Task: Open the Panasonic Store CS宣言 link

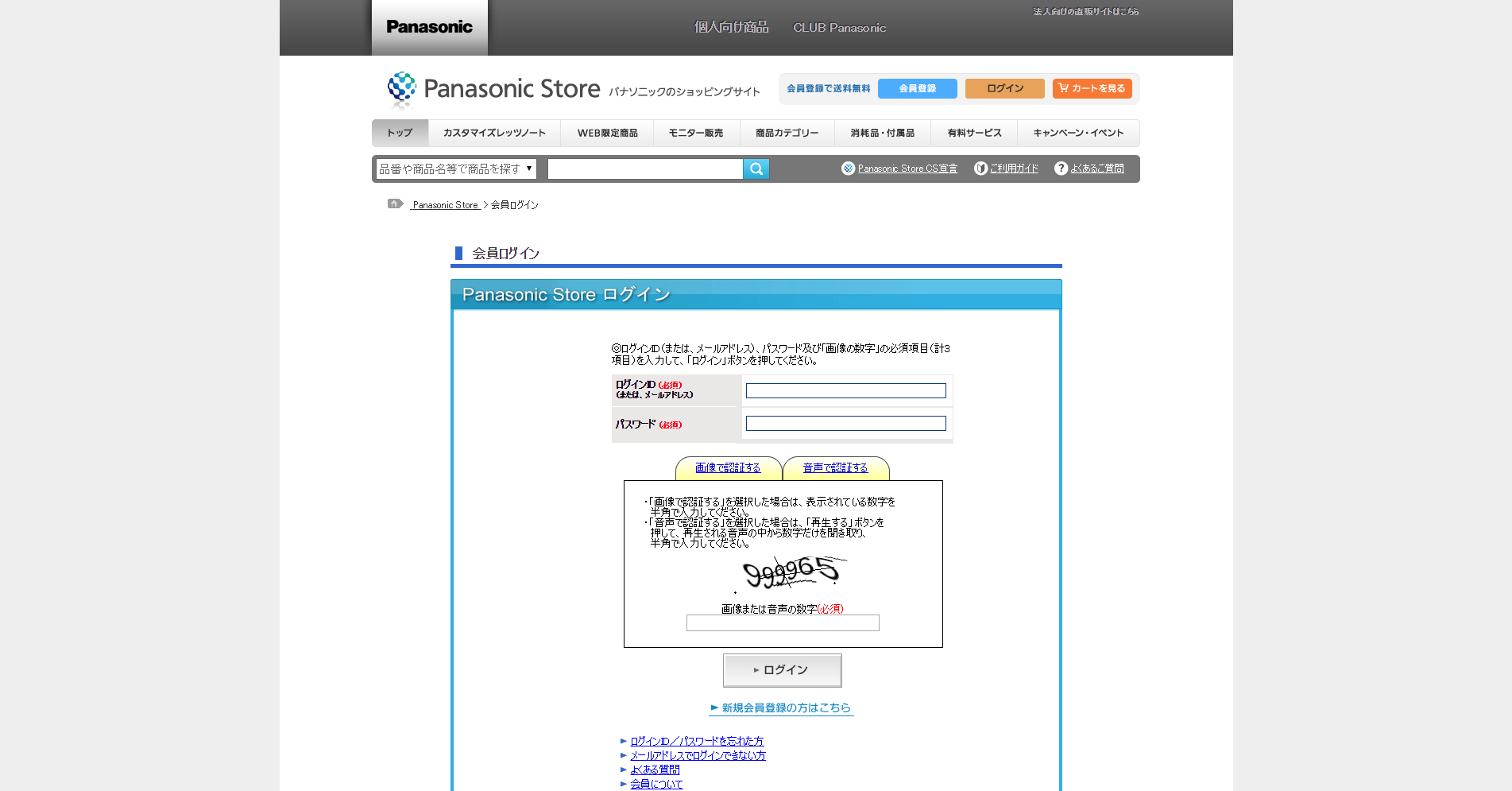Action: [x=907, y=169]
